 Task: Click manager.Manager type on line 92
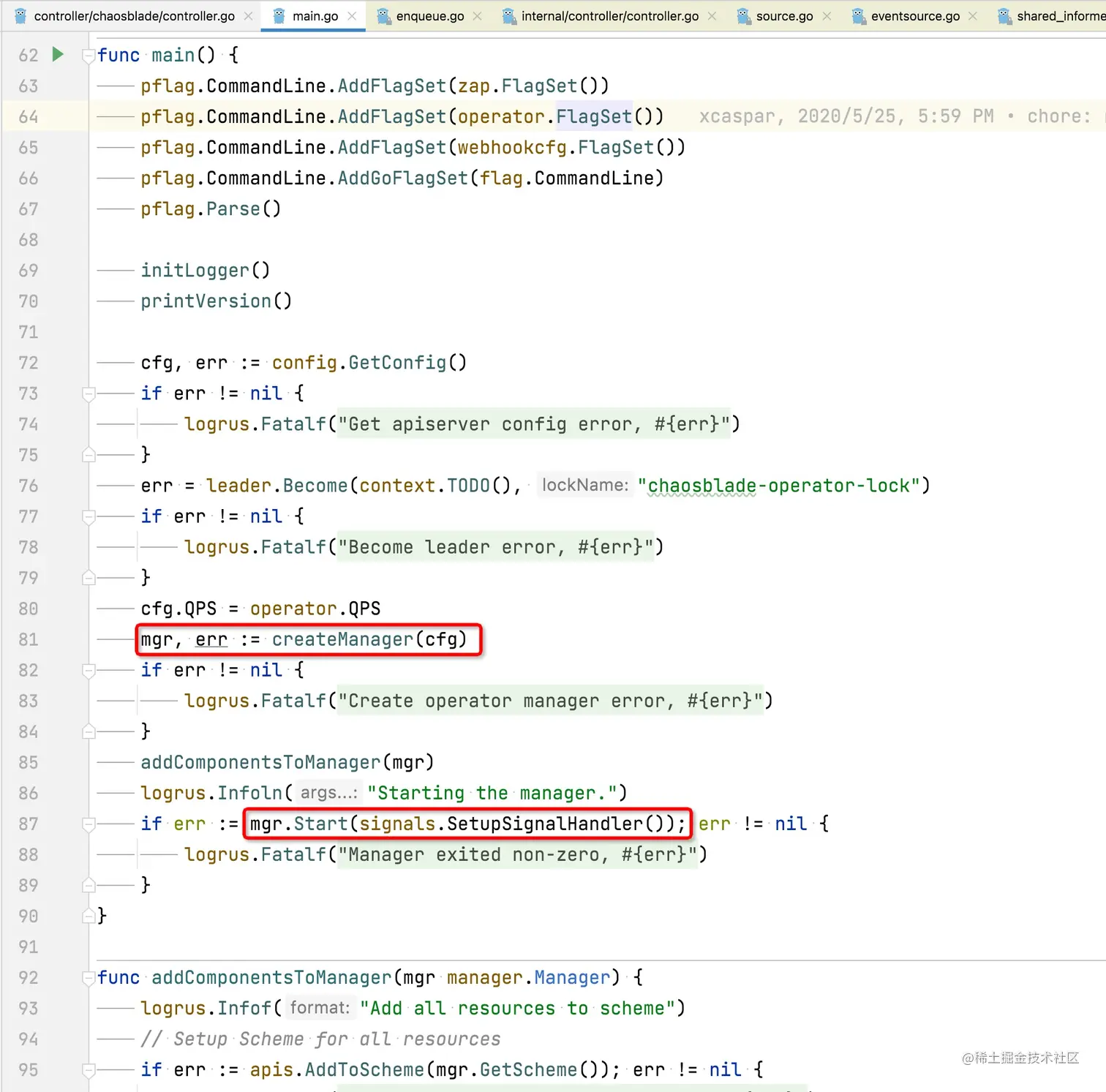click(x=528, y=977)
